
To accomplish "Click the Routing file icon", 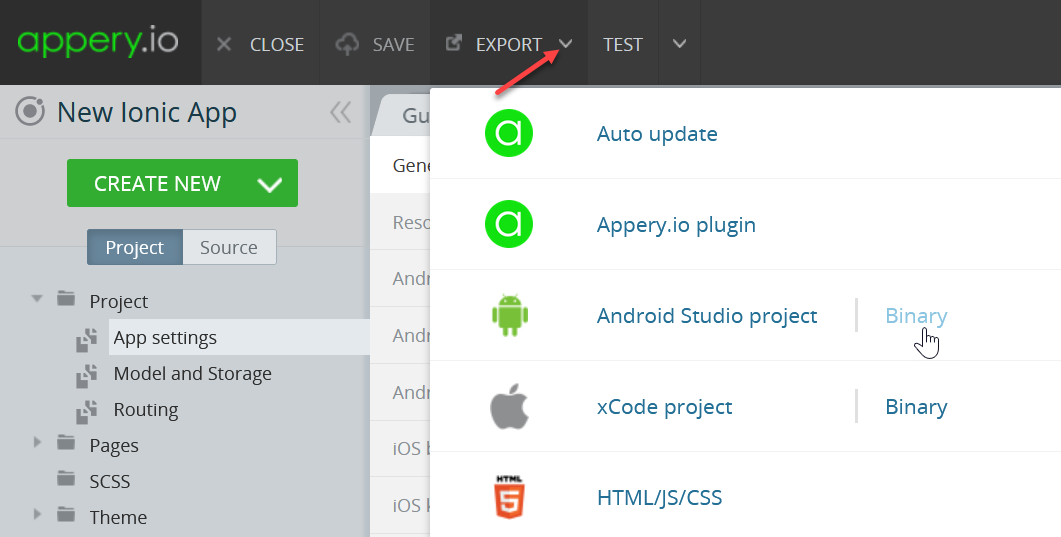I will [x=87, y=412].
